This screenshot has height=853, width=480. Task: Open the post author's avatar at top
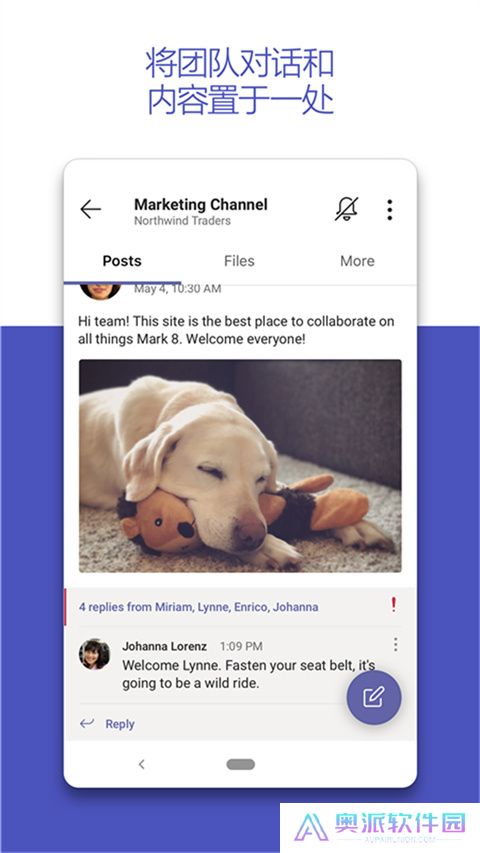coord(100,291)
